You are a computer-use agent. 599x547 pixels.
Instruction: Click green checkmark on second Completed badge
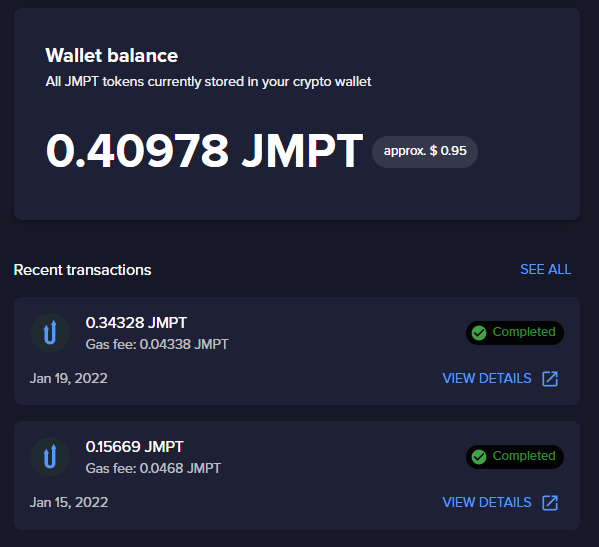479,456
